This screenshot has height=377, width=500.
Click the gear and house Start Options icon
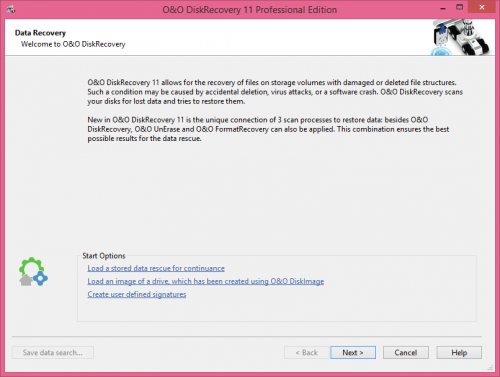pos(33,271)
